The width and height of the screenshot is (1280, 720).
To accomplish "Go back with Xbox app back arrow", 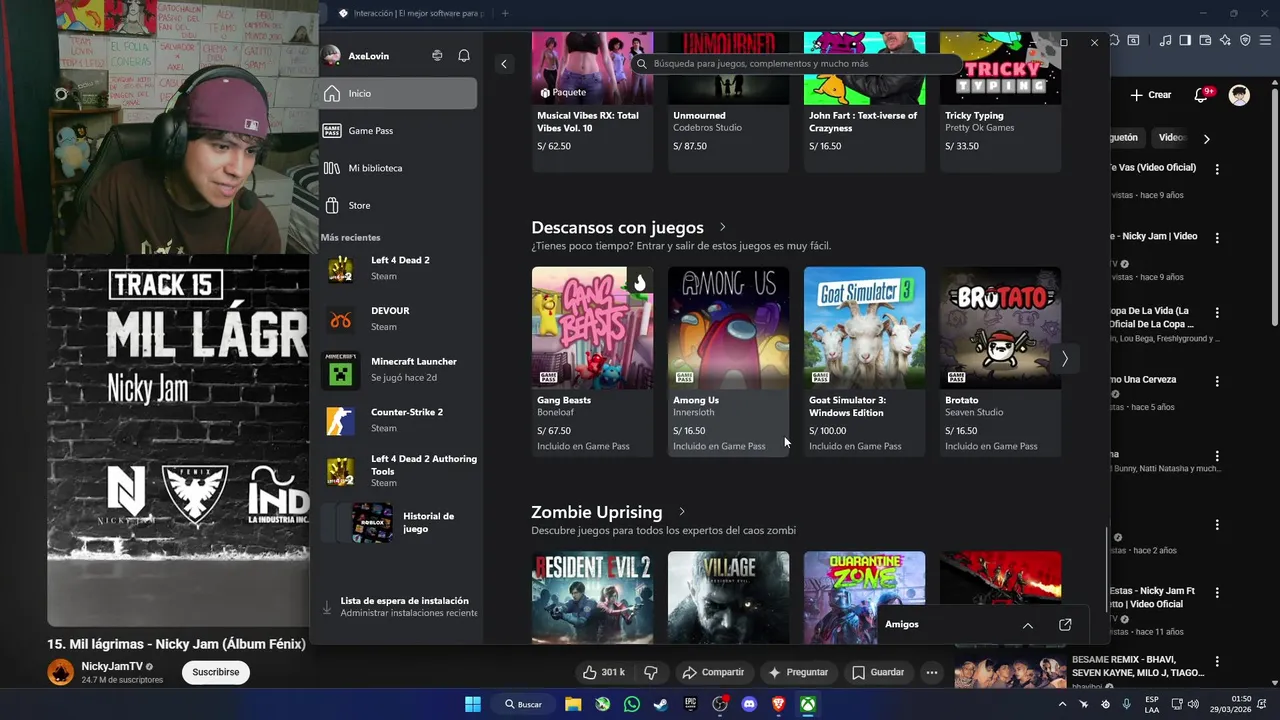I will (504, 64).
